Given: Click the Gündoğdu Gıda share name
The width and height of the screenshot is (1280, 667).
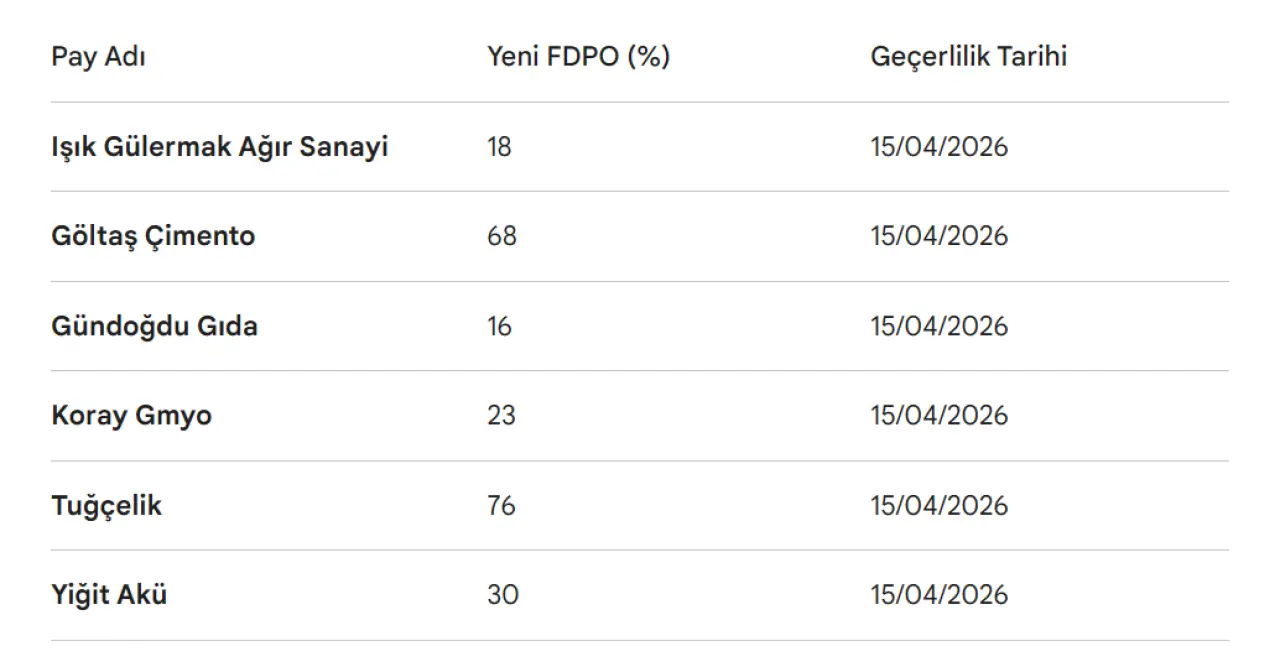Looking at the screenshot, I should point(154,326).
